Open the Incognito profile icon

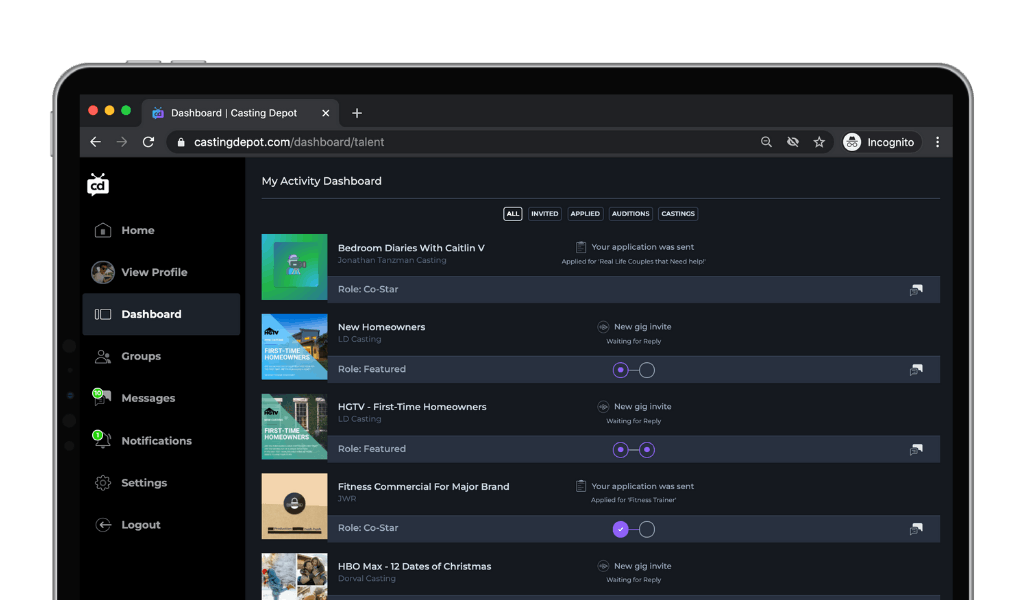click(852, 142)
